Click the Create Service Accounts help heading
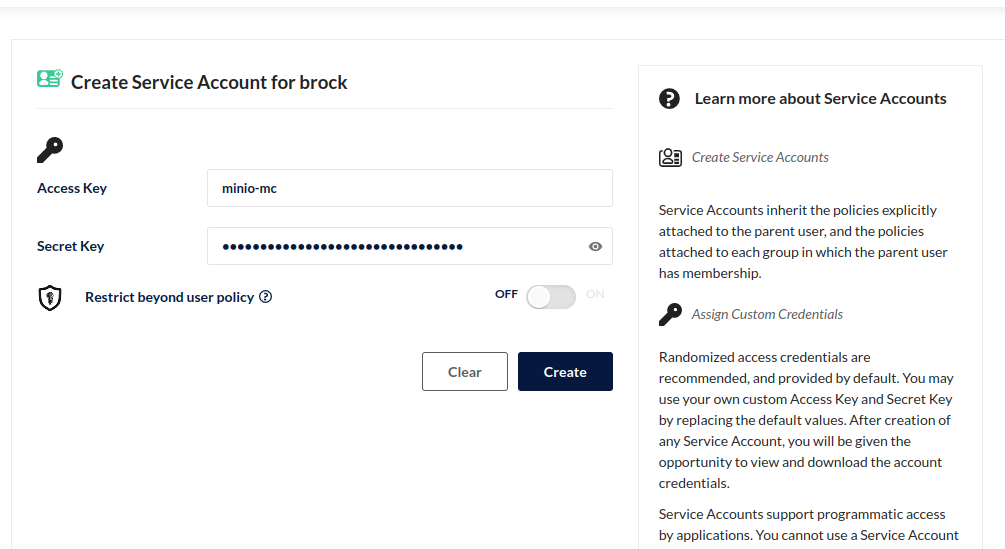Viewport: 1005px width, 549px height. coord(760,157)
